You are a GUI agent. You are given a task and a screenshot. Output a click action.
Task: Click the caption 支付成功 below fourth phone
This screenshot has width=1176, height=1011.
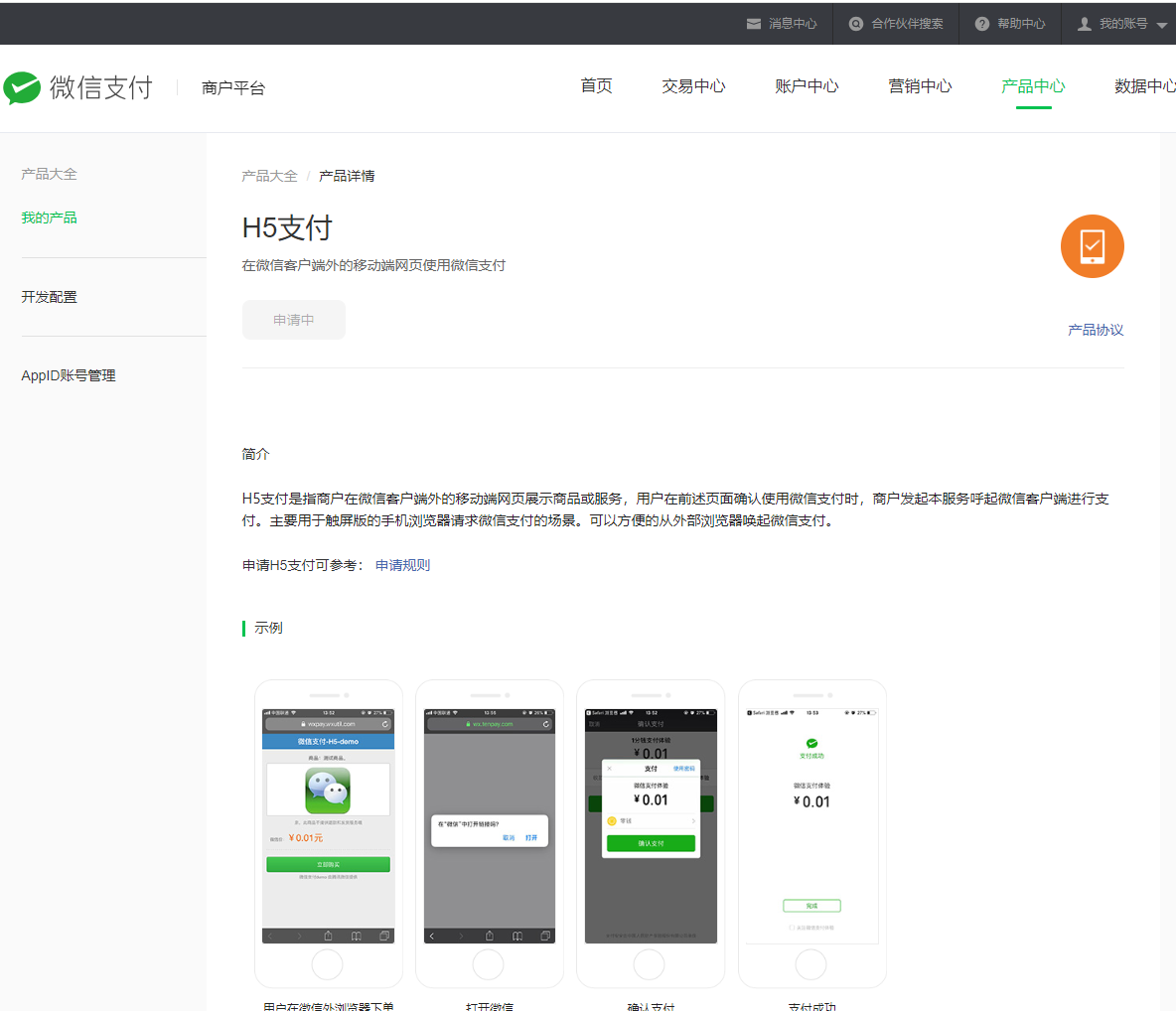click(812, 1006)
